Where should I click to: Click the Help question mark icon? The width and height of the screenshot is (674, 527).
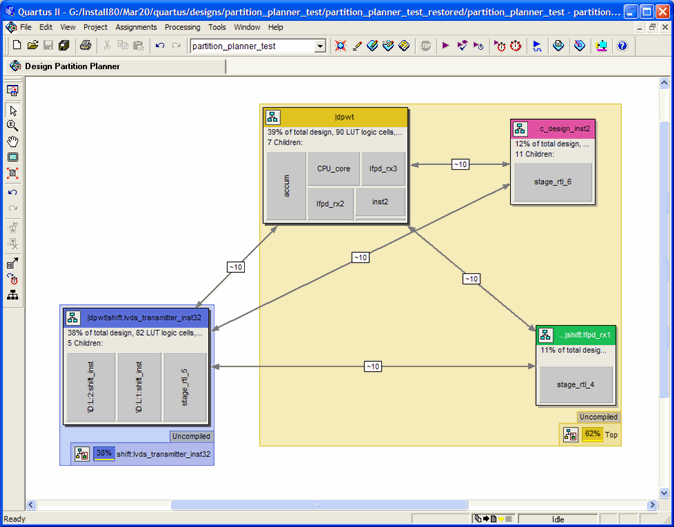[x=622, y=46]
